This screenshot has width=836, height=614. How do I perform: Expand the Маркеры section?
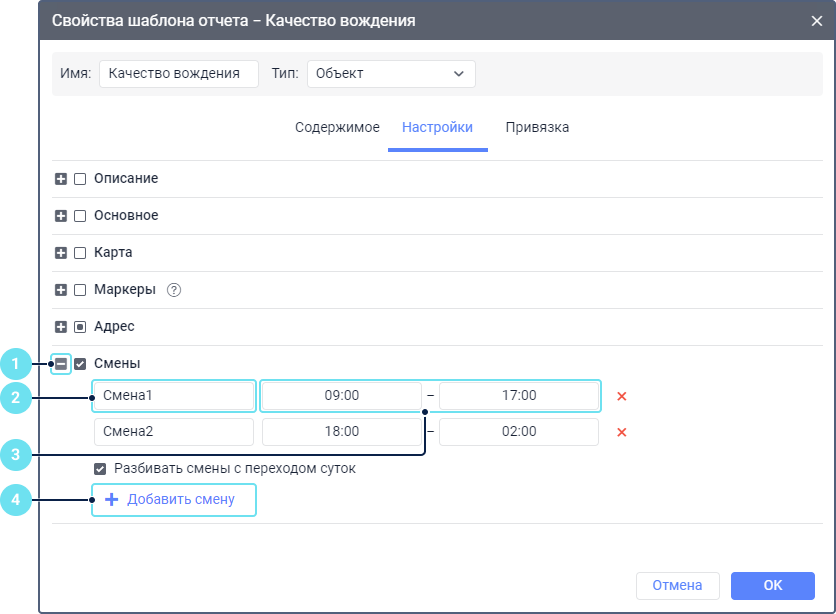coord(61,290)
